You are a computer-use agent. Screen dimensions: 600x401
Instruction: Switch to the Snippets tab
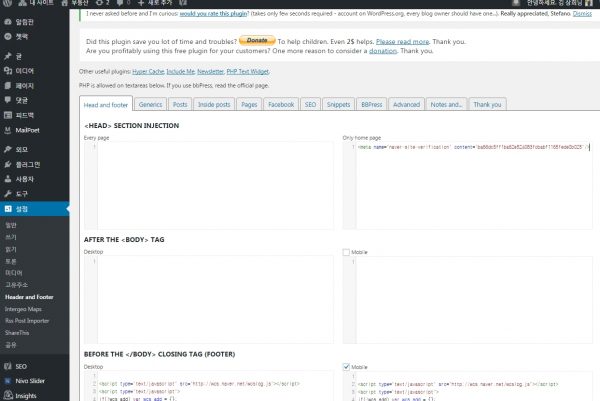coord(338,104)
